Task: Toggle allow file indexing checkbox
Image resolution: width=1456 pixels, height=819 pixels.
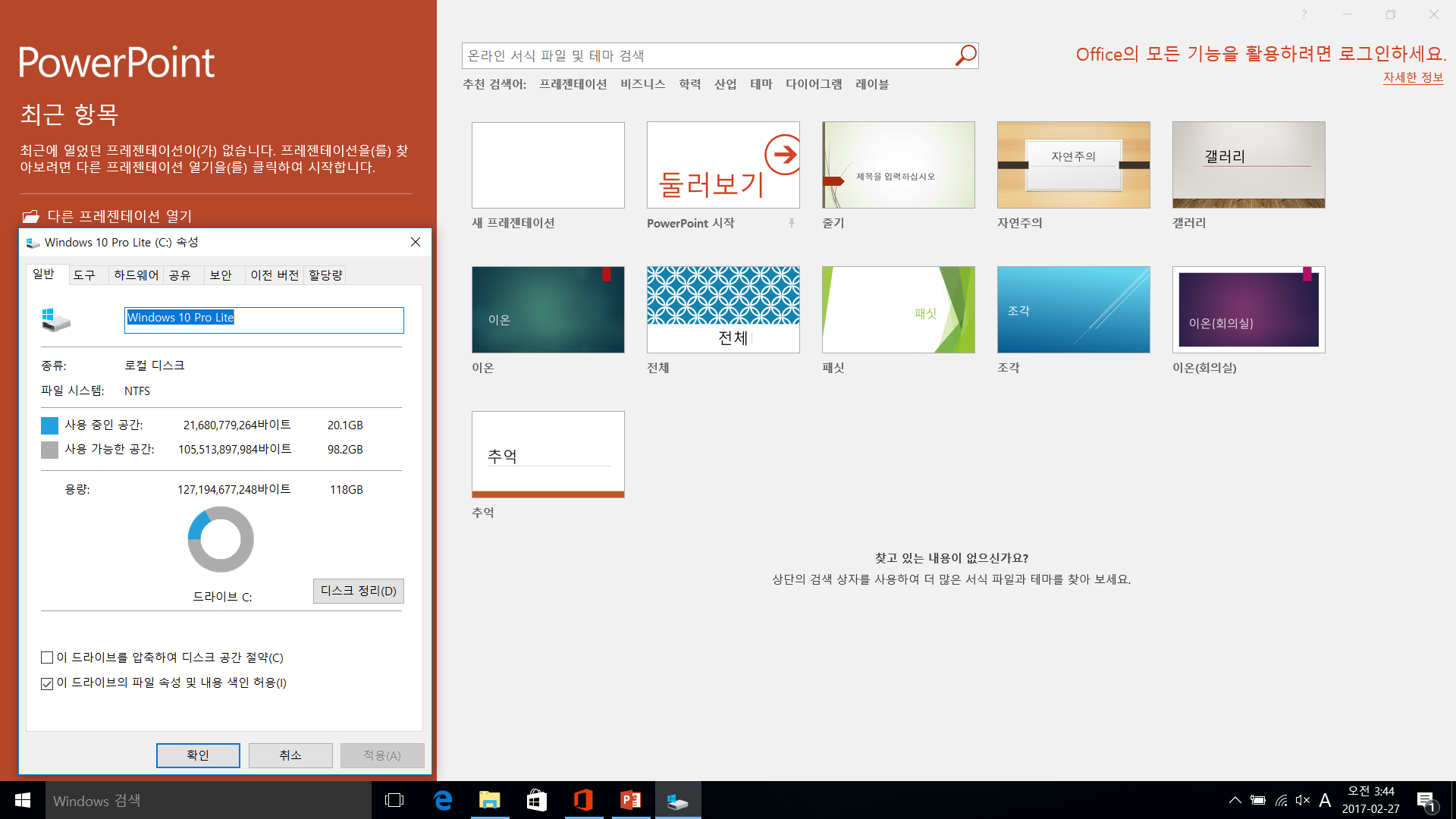Action: pos(47,683)
